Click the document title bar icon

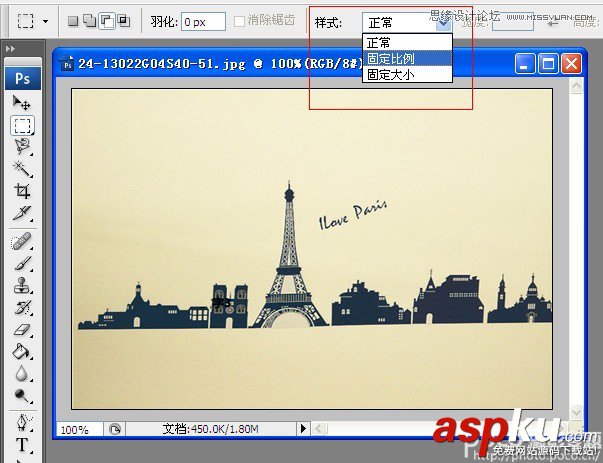tap(68, 64)
